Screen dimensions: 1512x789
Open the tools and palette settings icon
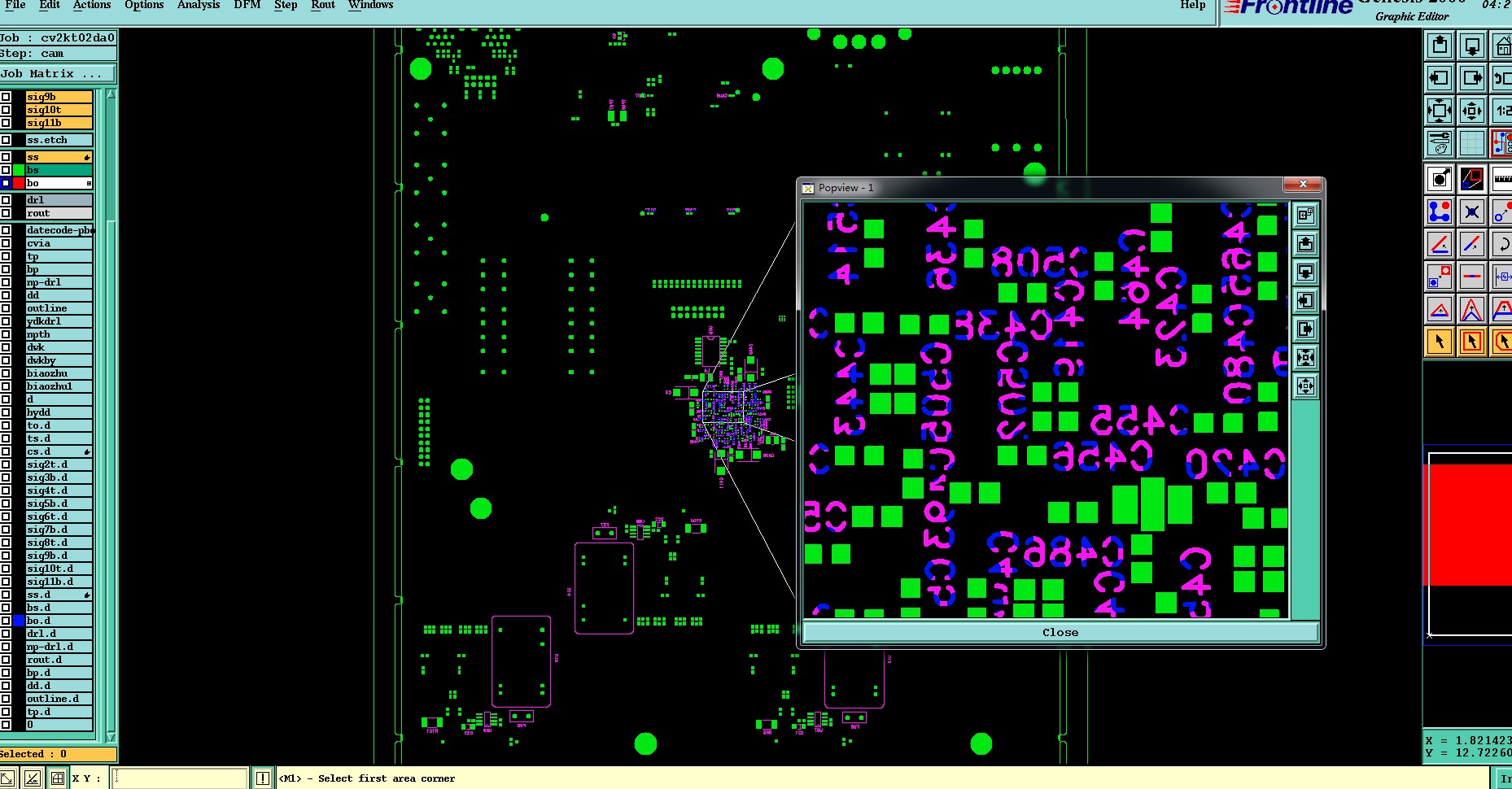point(1440,143)
